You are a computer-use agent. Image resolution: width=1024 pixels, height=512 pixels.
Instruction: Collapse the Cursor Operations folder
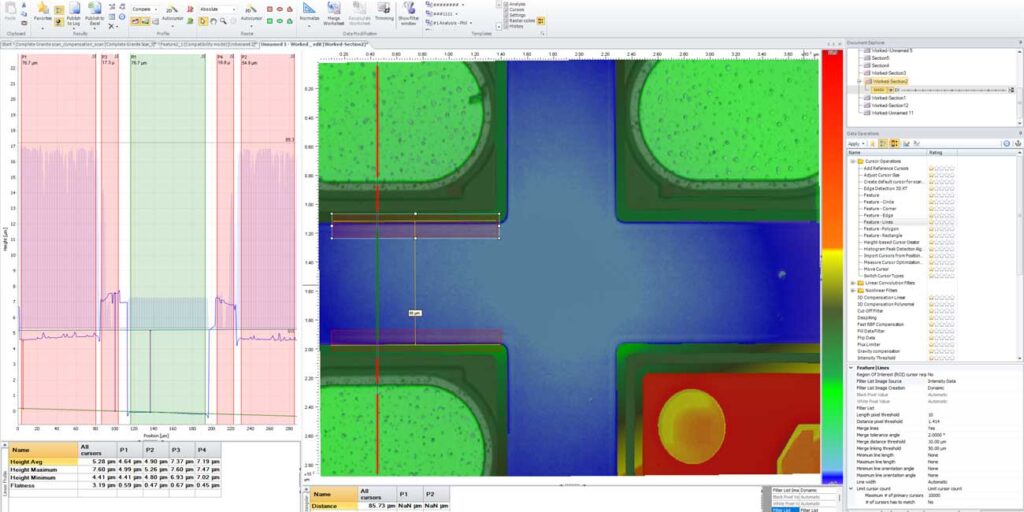pos(853,161)
